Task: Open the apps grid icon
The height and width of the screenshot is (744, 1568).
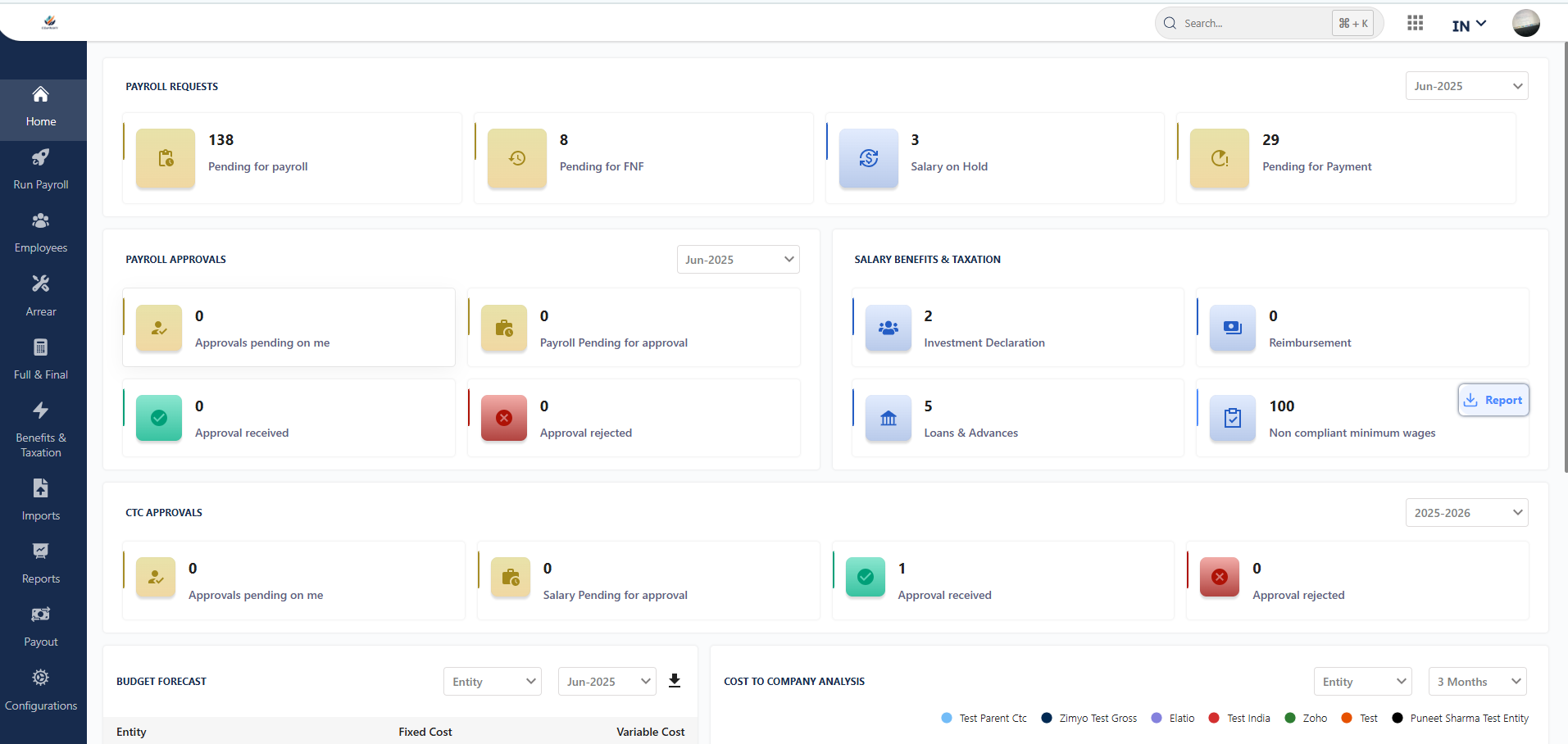Action: point(1415,23)
